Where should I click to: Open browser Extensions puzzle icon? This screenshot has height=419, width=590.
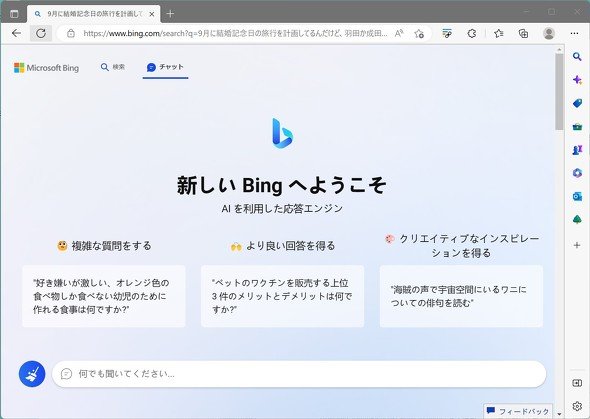pyautogui.click(x=471, y=33)
